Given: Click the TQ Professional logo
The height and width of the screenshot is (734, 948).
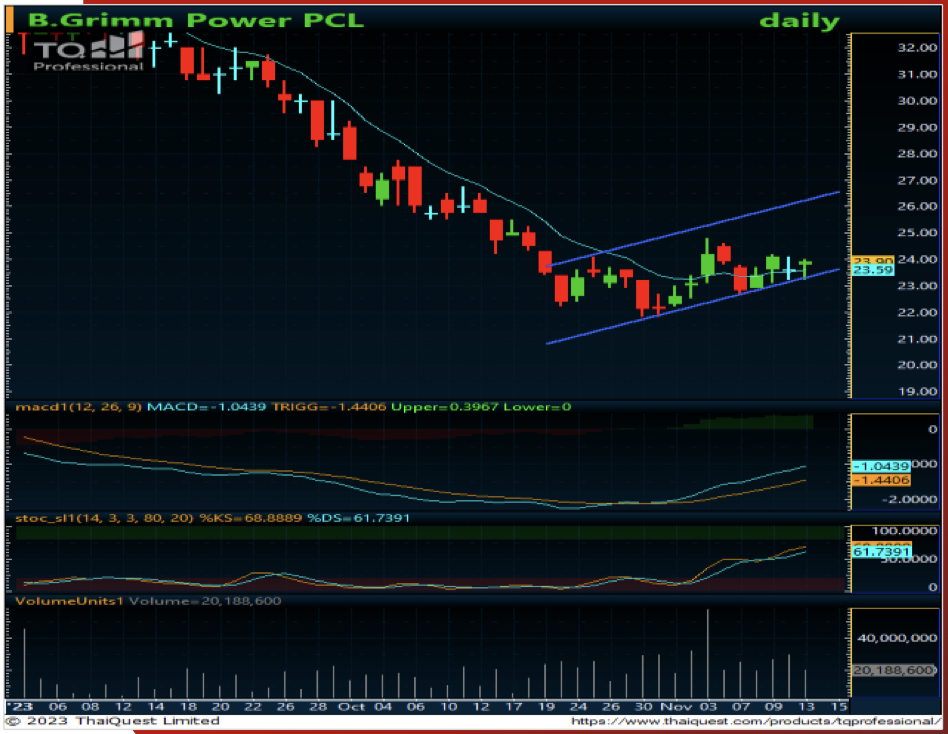Looking at the screenshot, I should coord(88,52).
